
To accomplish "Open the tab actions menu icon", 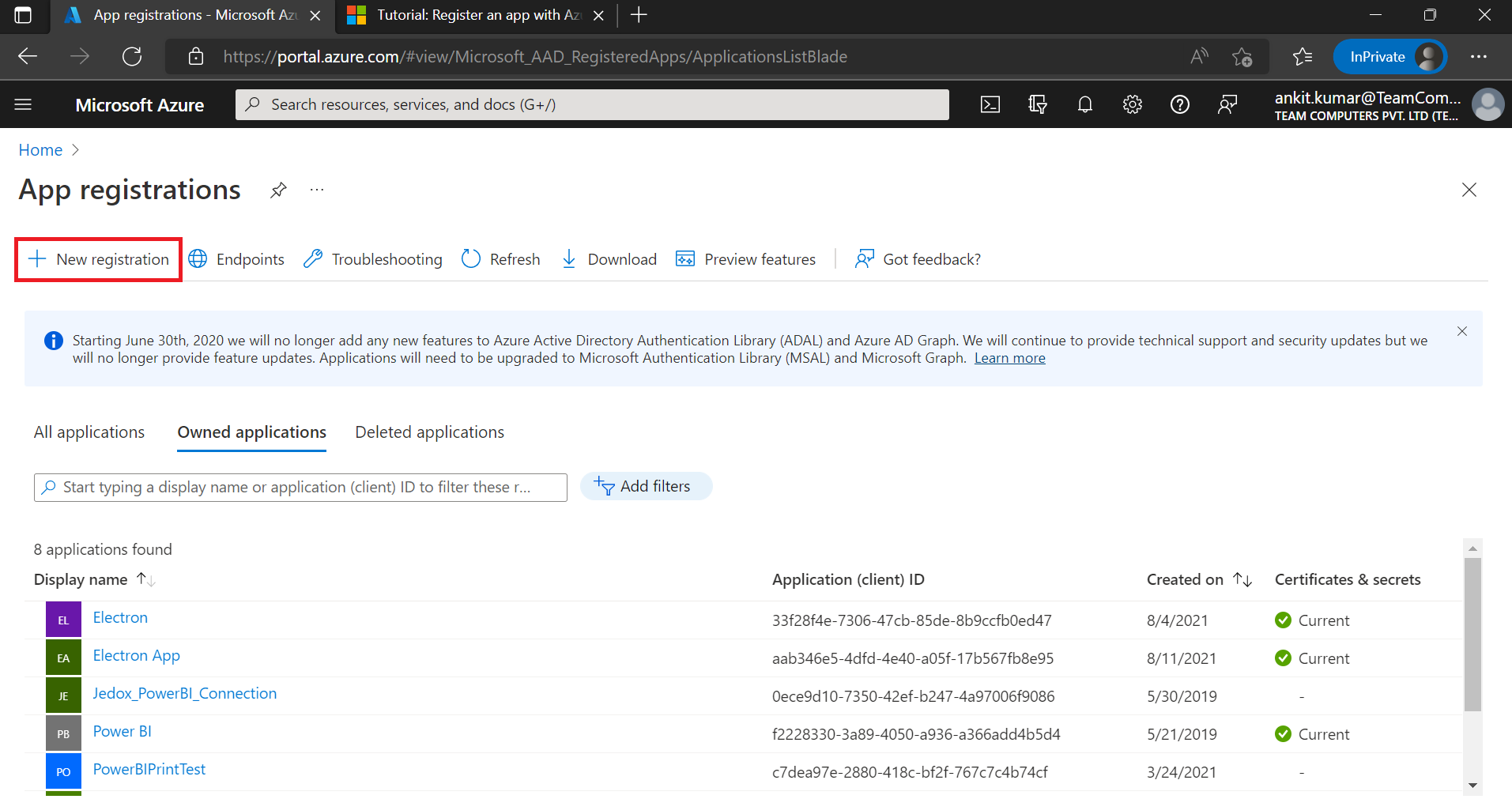I will pos(23,15).
